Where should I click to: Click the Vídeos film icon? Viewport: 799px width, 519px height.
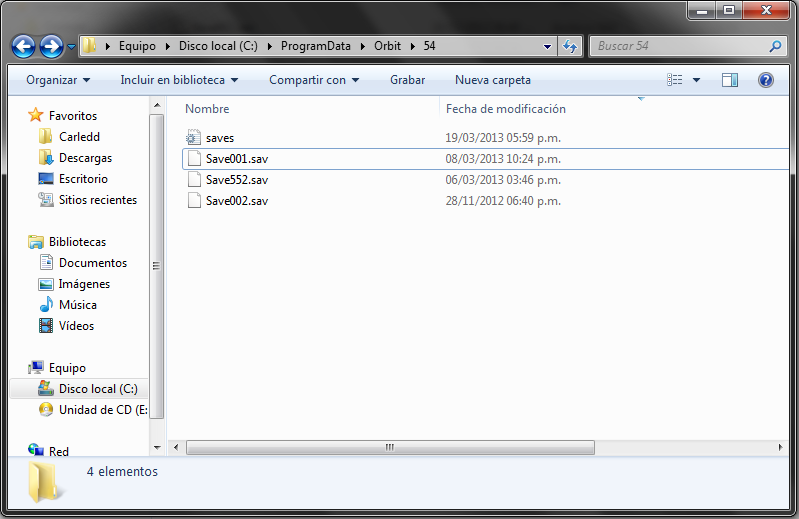point(46,325)
